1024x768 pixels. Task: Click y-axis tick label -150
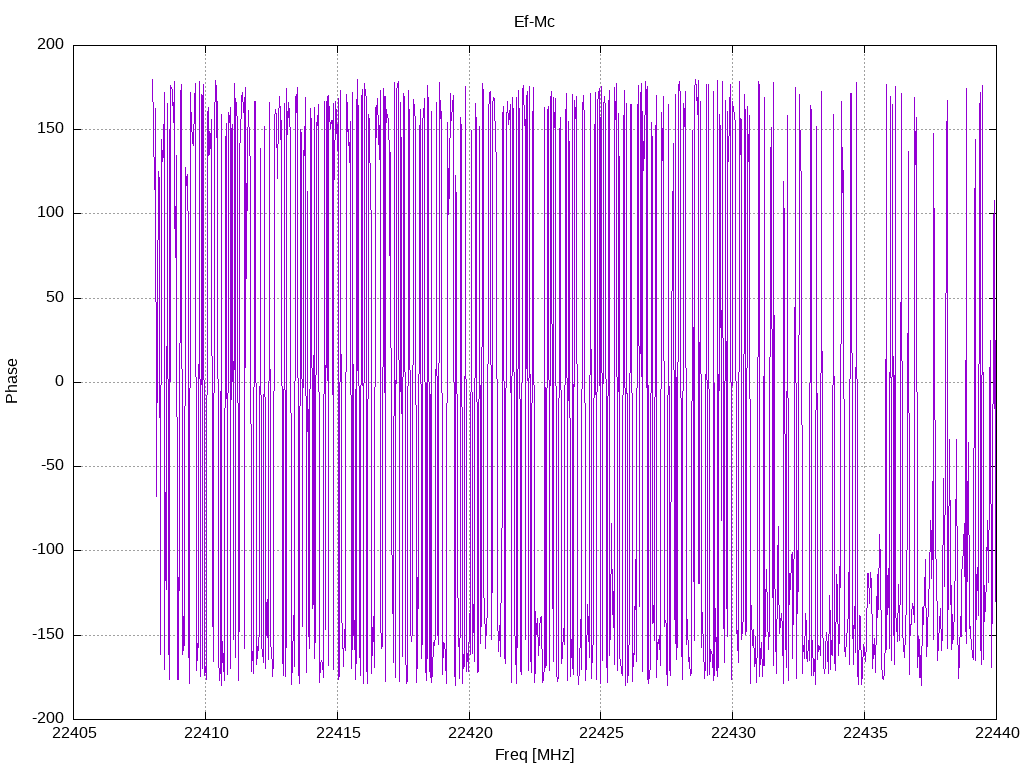(48, 634)
